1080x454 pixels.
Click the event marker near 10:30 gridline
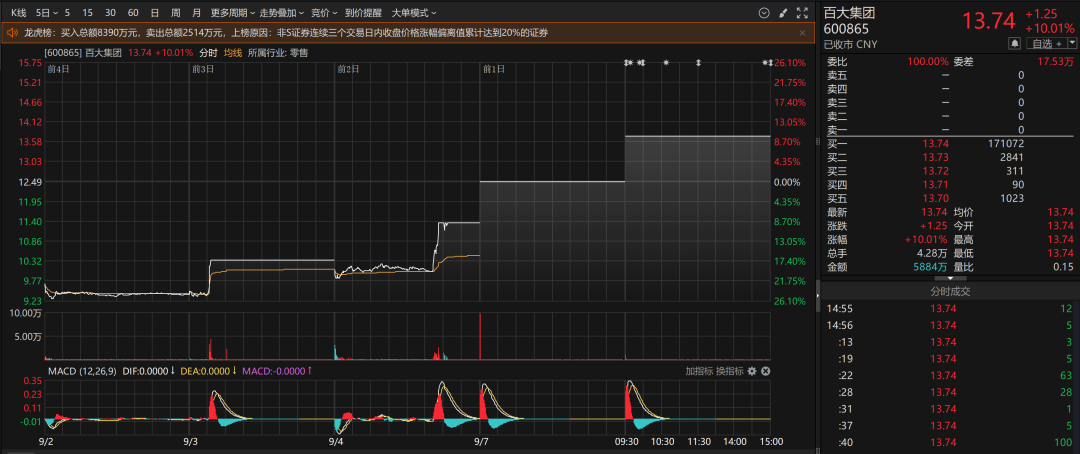coord(666,63)
